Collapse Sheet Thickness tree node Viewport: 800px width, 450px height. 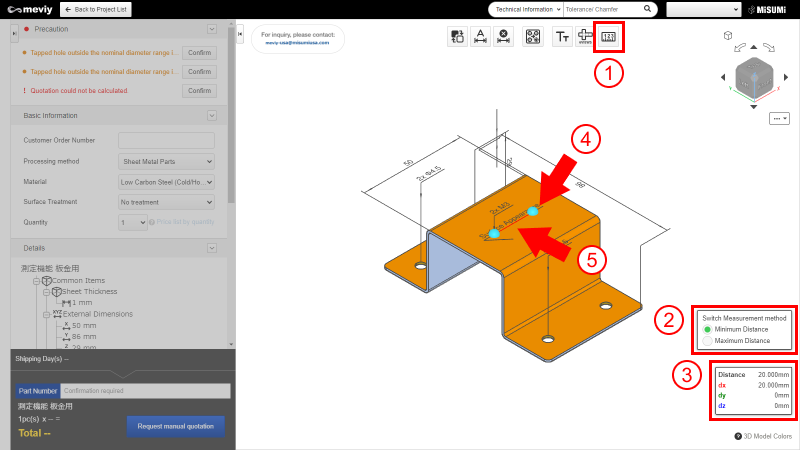(x=46, y=292)
